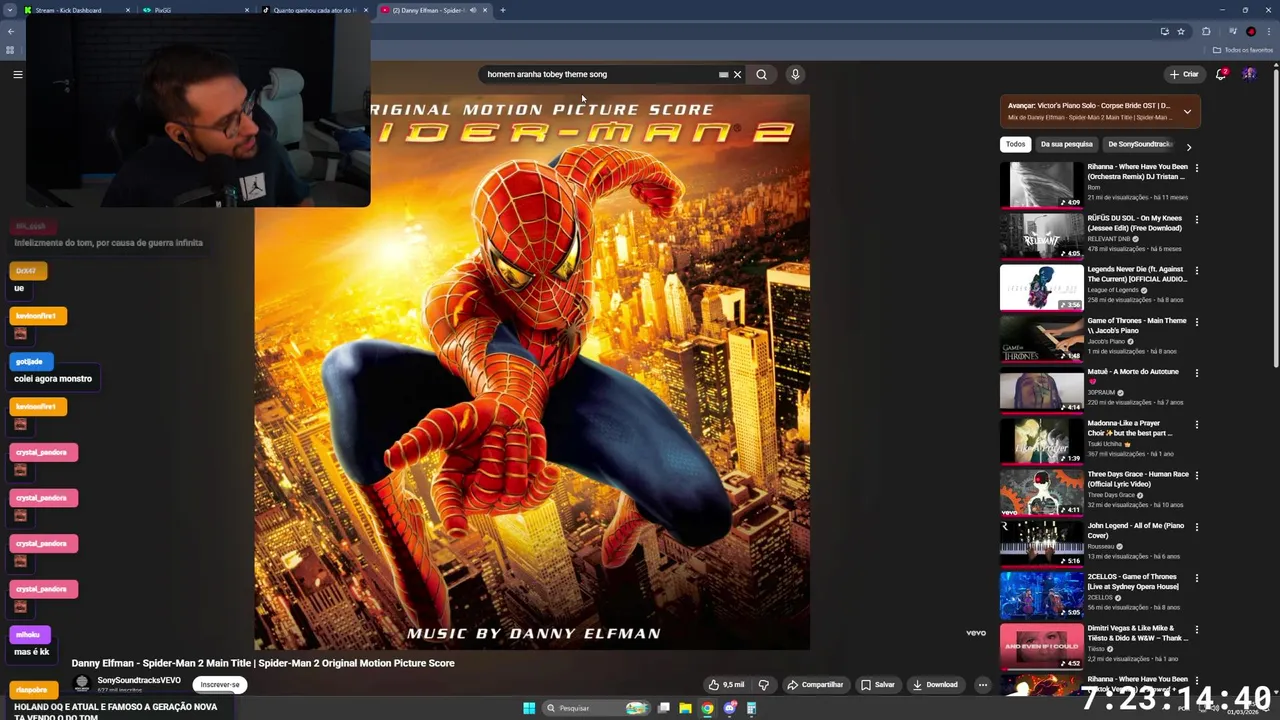Image resolution: width=1280 pixels, height=720 pixels.
Task: Click the magnifier search button
Action: [762, 74]
